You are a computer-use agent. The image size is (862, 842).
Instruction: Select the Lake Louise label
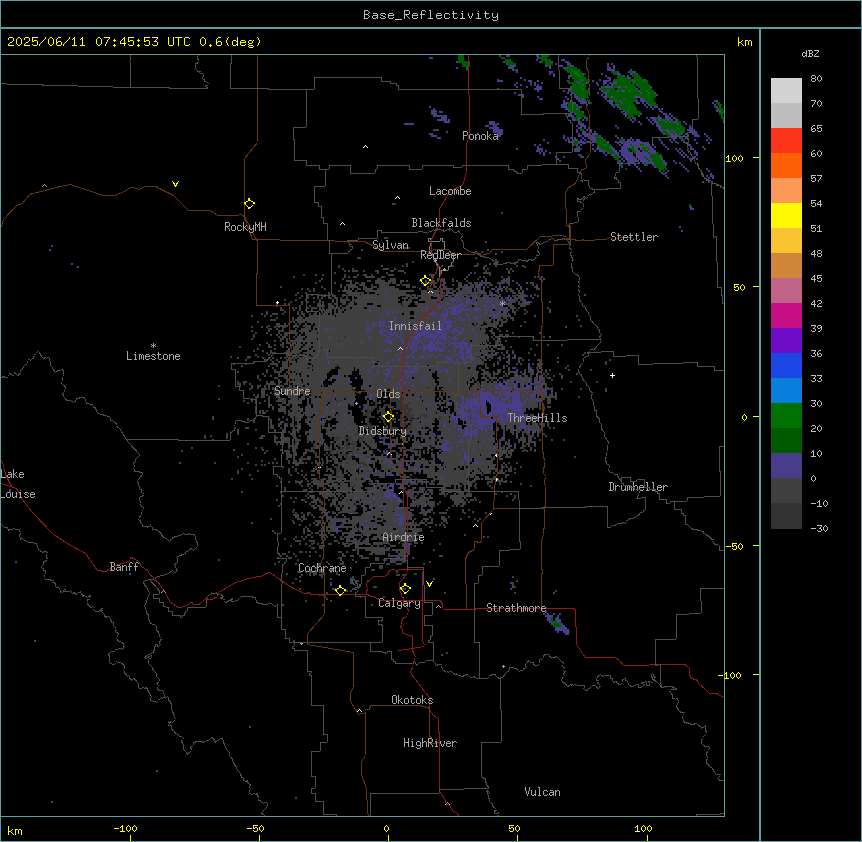[x=18, y=484]
